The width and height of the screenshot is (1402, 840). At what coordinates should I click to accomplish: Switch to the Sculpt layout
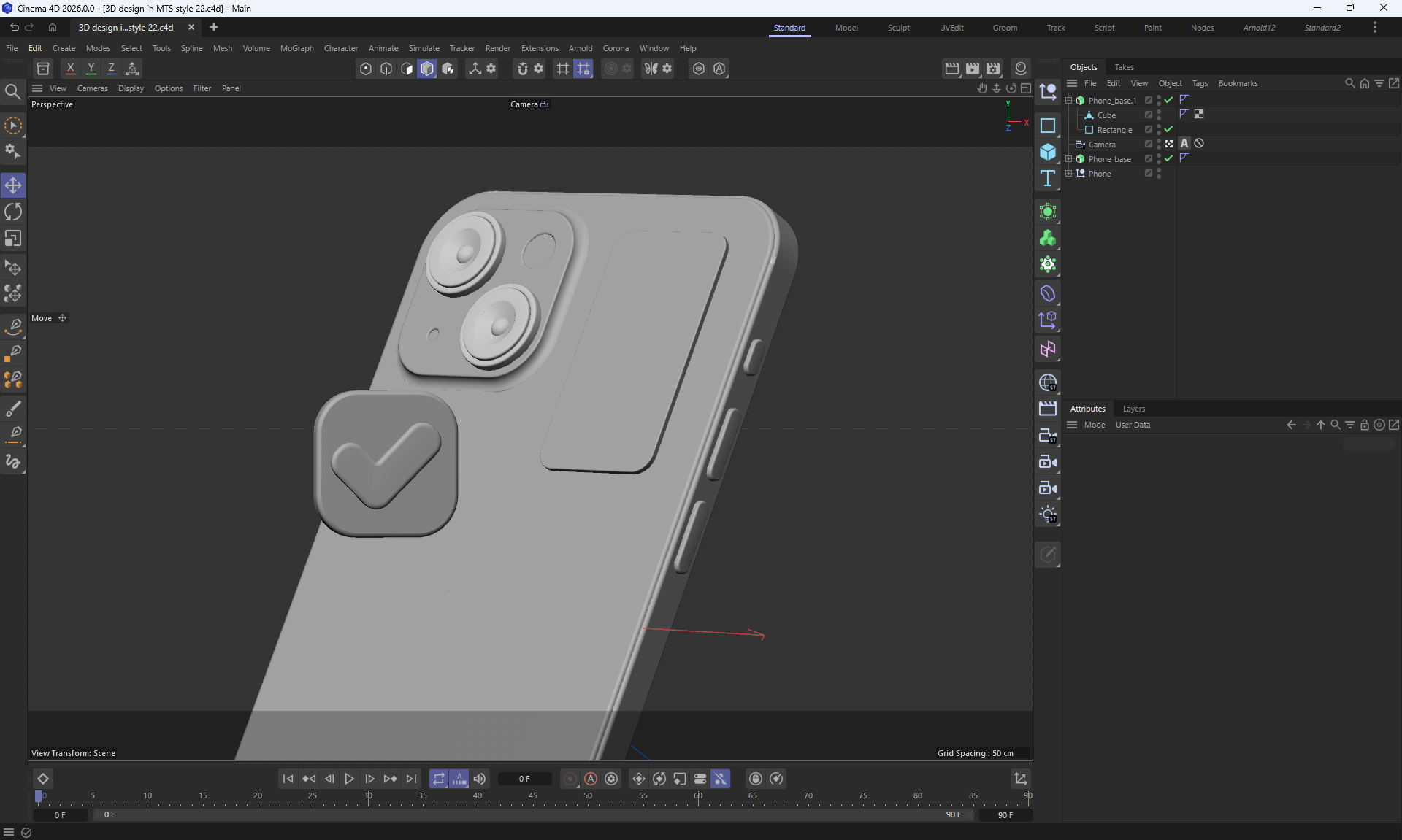point(898,28)
